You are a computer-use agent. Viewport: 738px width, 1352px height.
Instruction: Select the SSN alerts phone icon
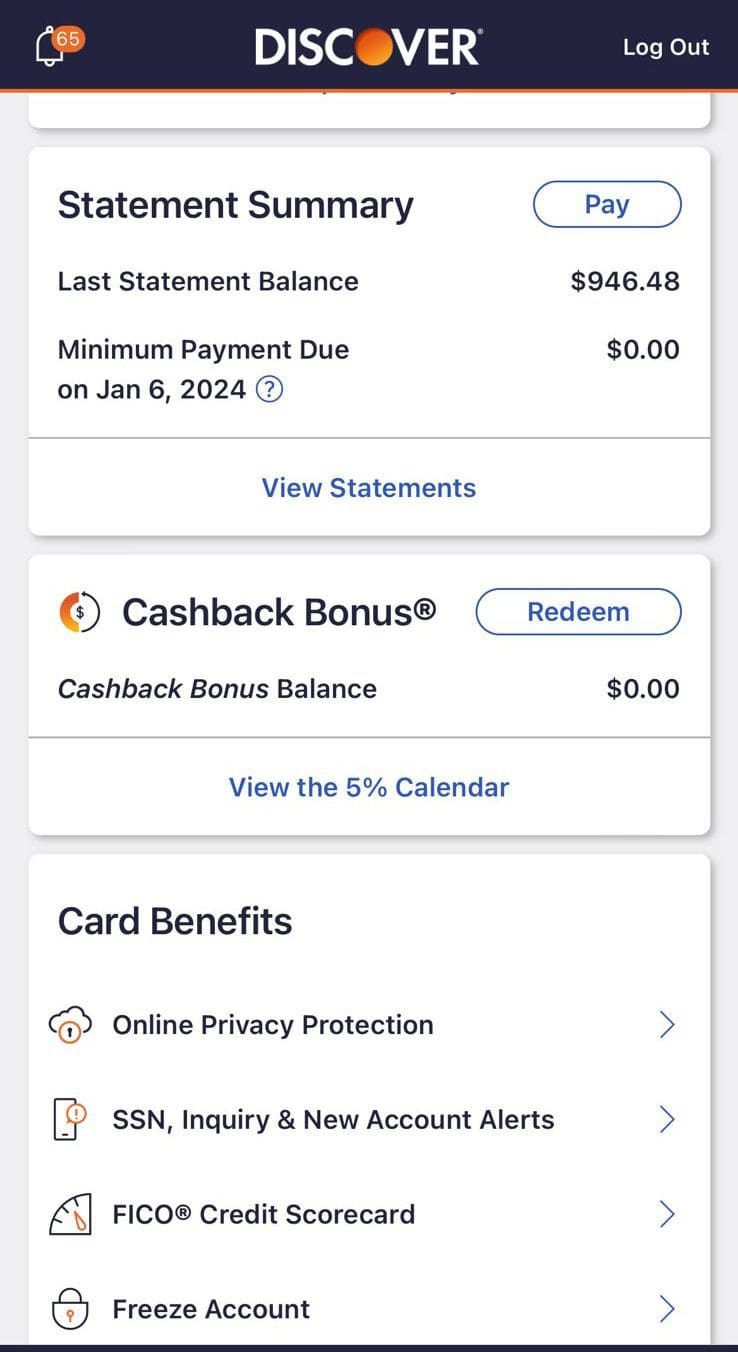(x=68, y=1119)
